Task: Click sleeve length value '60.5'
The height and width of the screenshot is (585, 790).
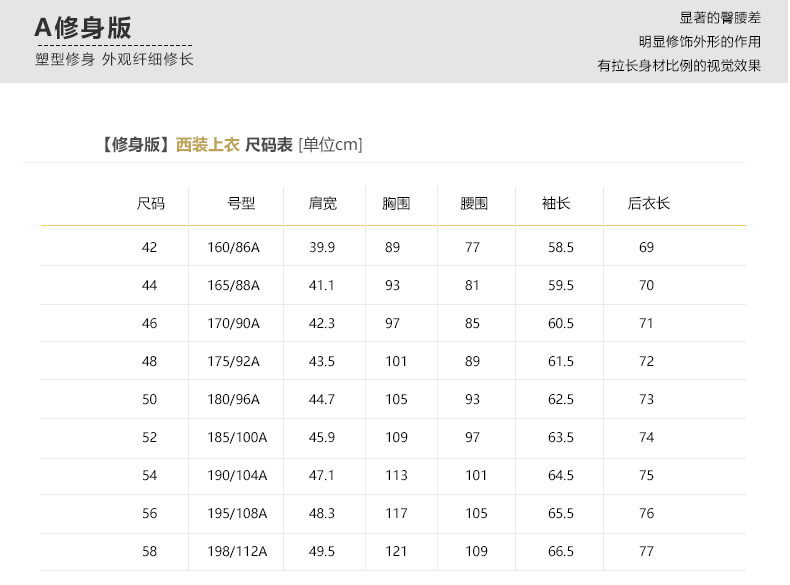Action: (x=561, y=323)
